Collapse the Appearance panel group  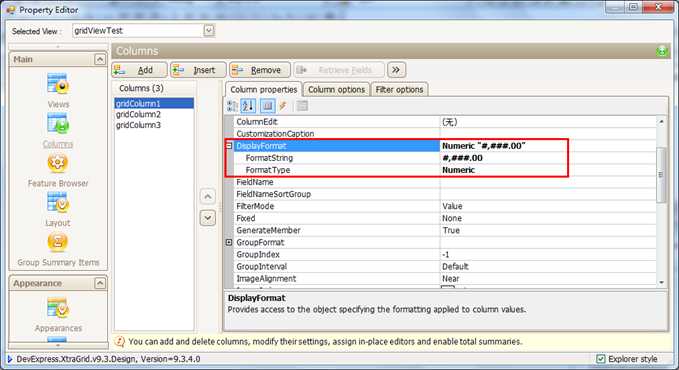click(x=100, y=283)
